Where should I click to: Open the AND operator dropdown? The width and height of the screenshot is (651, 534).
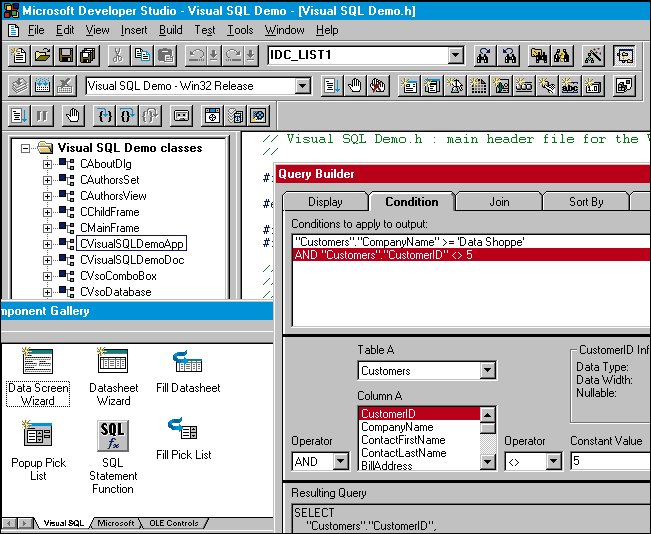pyautogui.click(x=340, y=461)
